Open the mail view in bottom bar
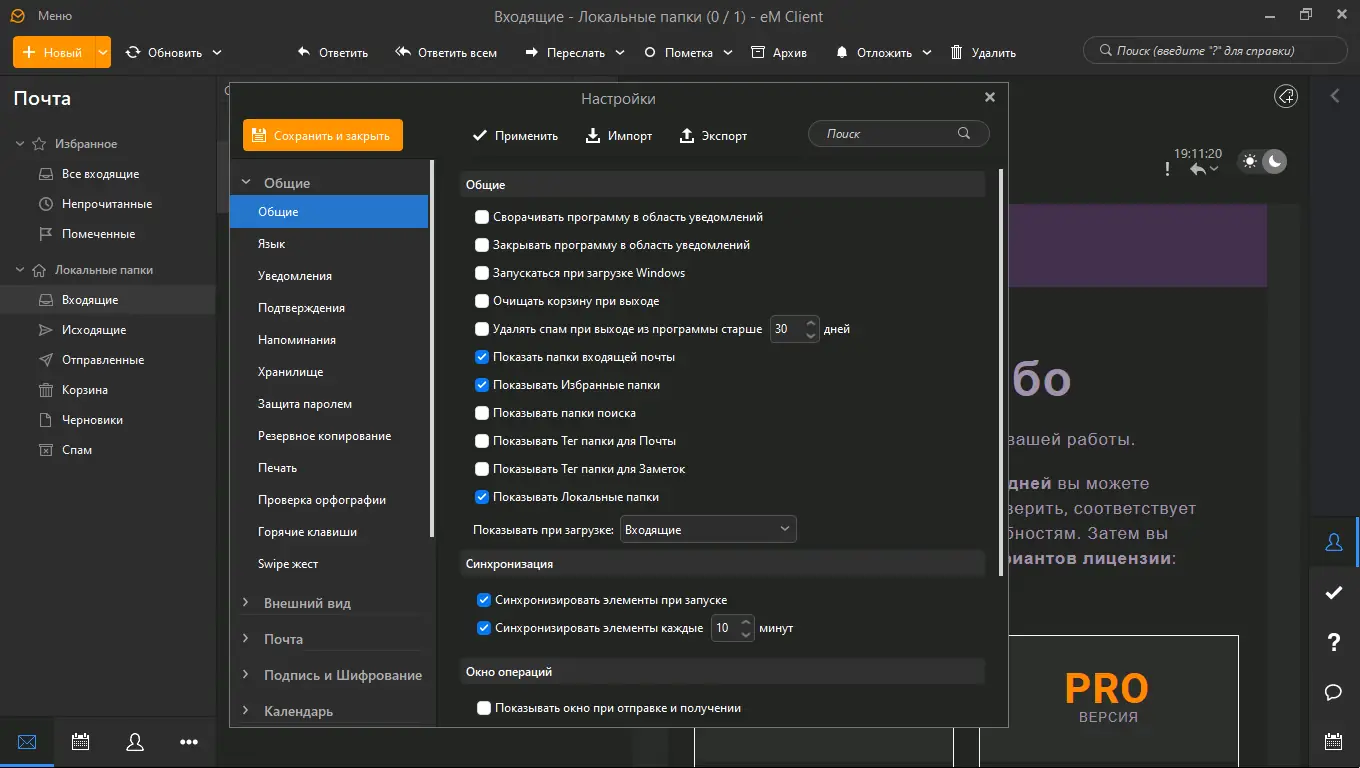1360x768 pixels. point(27,742)
